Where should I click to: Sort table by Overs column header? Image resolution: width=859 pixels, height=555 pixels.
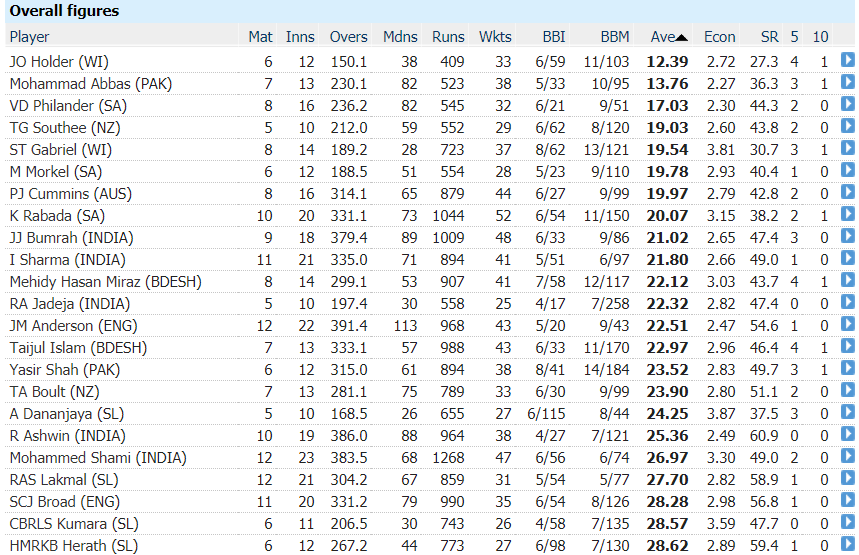[348, 37]
